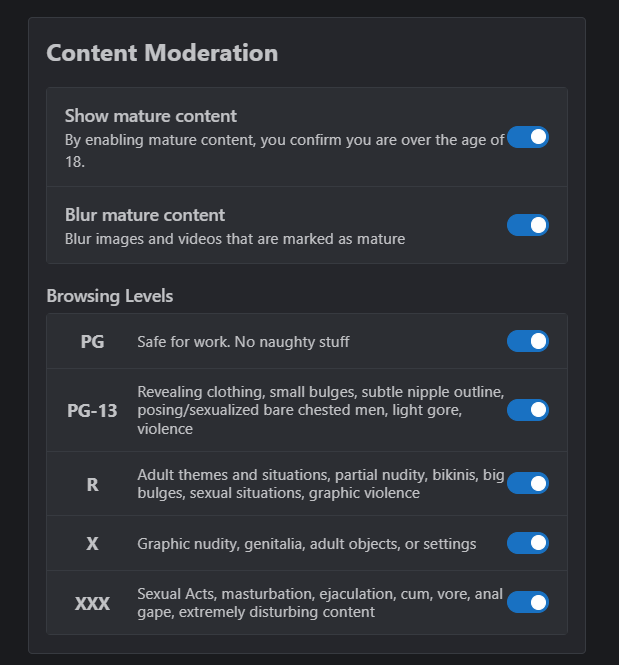The image size is (619, 665).
Task: Click the 'Safe for work' description text
Action: point(243,342)
